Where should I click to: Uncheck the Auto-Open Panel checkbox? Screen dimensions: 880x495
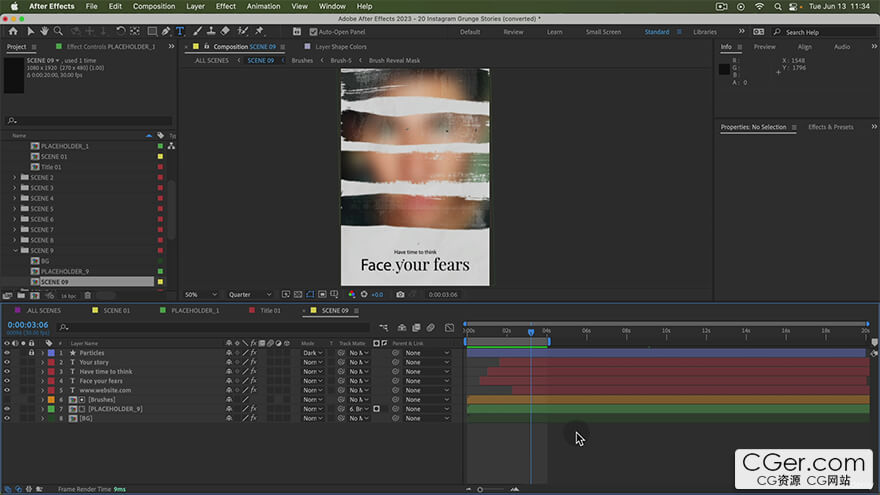pos(313,32)
